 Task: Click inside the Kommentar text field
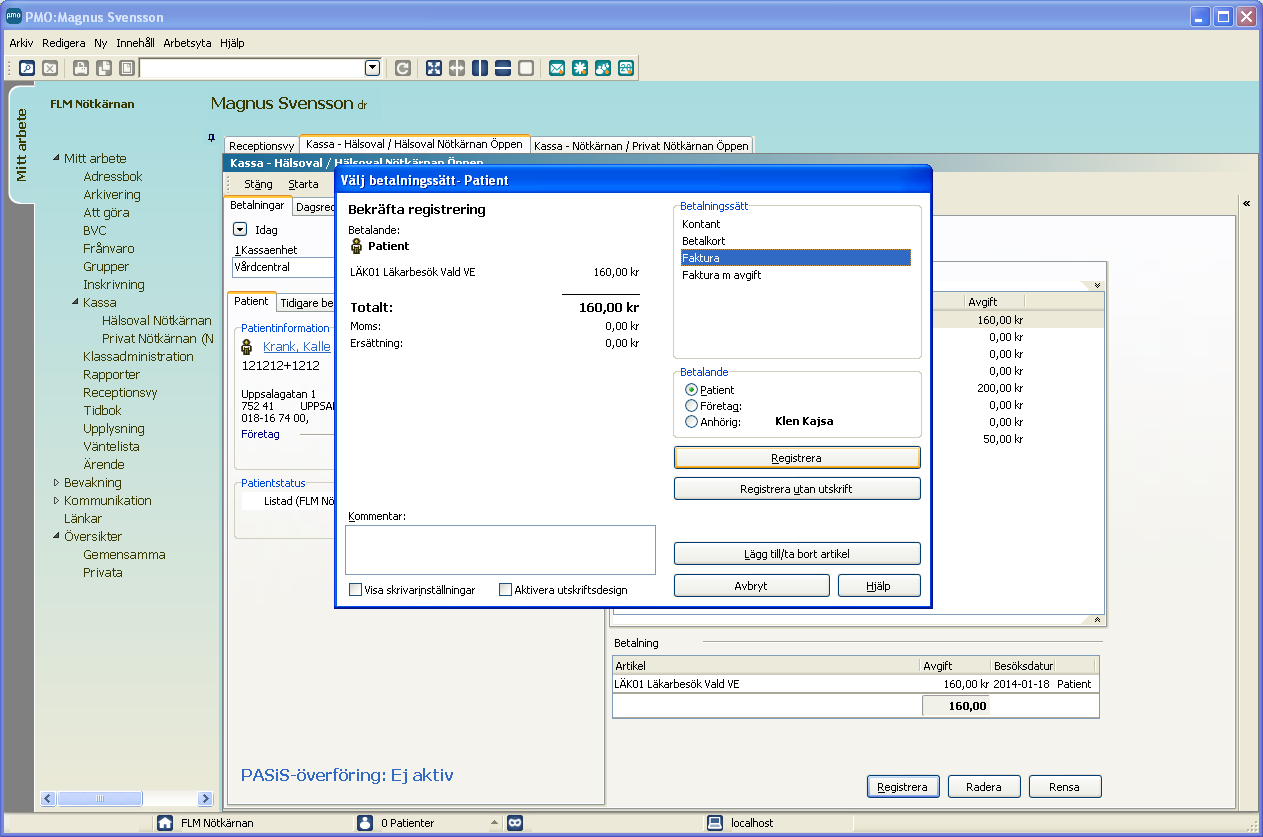pos(500,550)
